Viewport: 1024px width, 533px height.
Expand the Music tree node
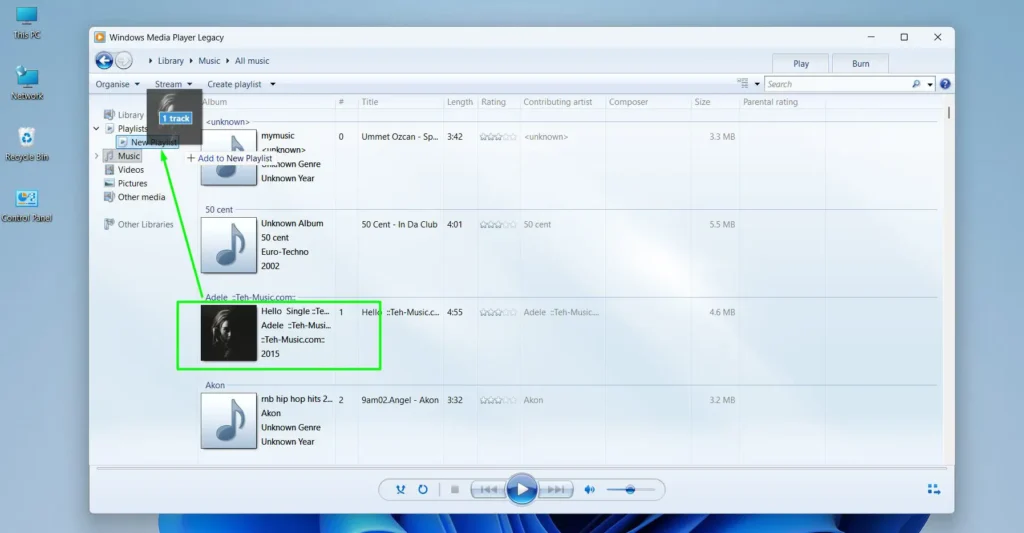(97, 156)
